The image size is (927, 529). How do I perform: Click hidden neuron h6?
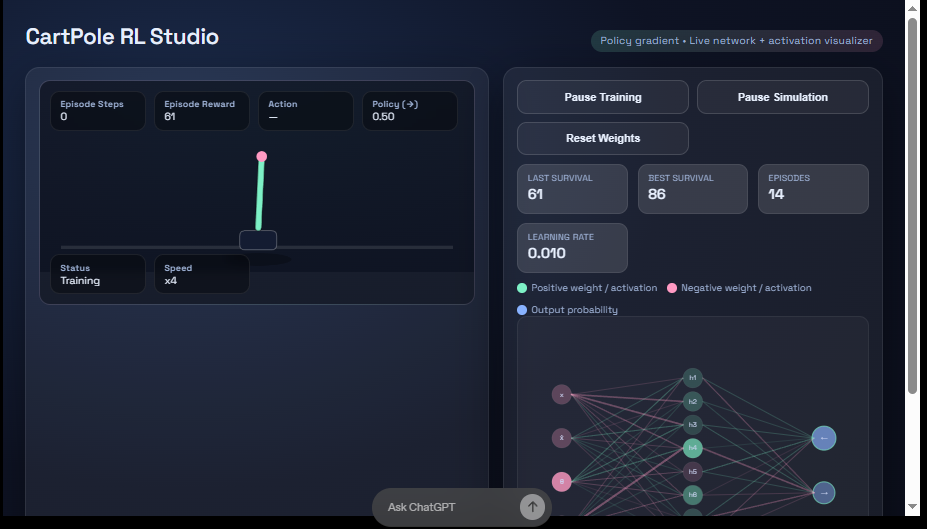point(693,495)
